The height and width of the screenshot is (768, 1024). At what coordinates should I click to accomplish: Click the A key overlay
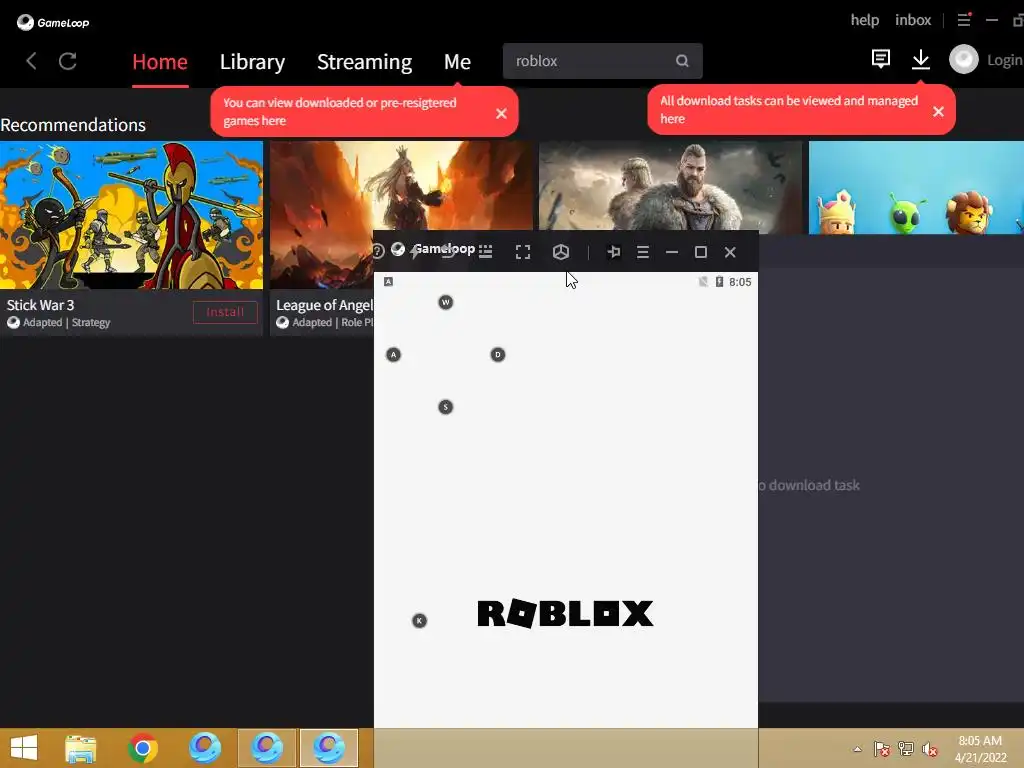click(393, 355)
